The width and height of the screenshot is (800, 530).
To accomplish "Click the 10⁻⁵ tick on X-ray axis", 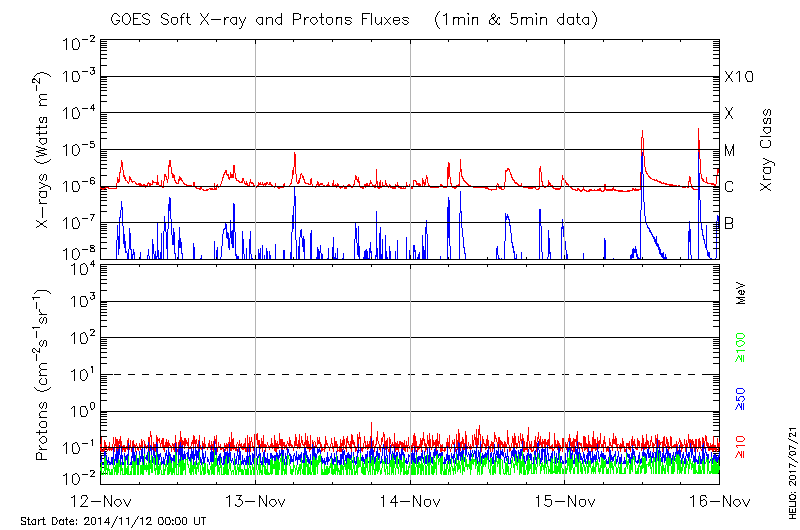I will coord(78,151).
